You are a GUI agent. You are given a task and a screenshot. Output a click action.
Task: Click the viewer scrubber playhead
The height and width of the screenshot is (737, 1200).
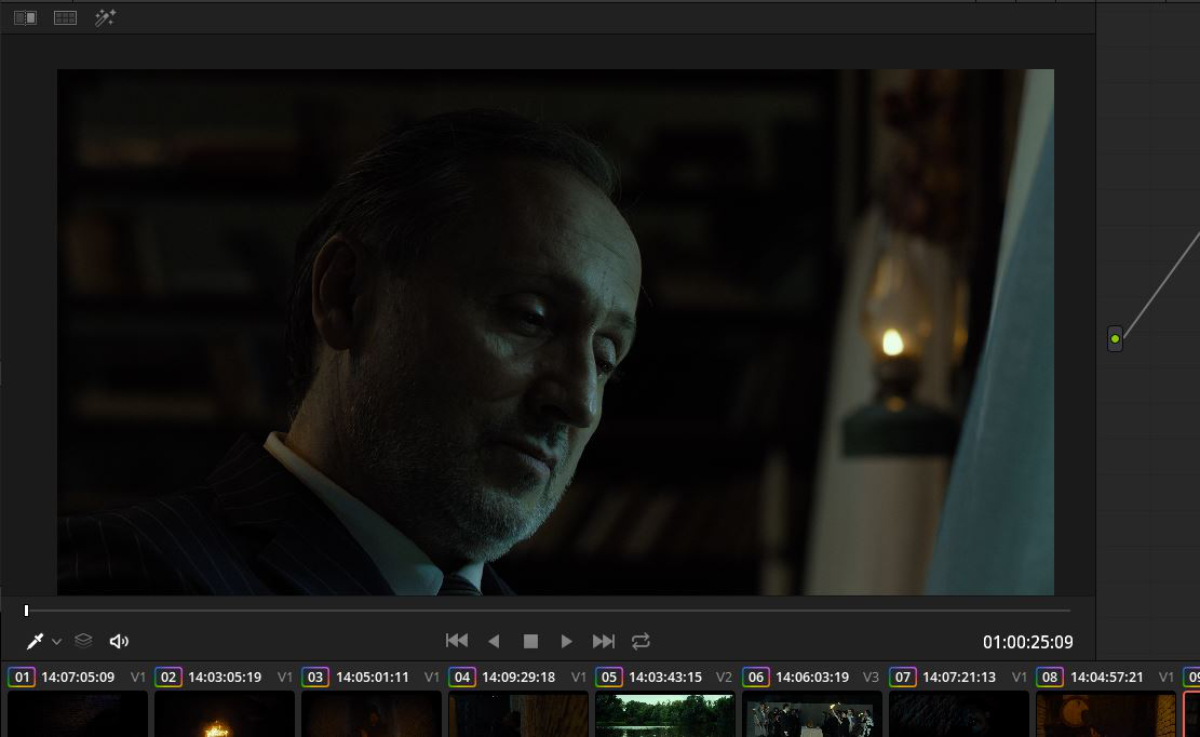coord(26,610)
